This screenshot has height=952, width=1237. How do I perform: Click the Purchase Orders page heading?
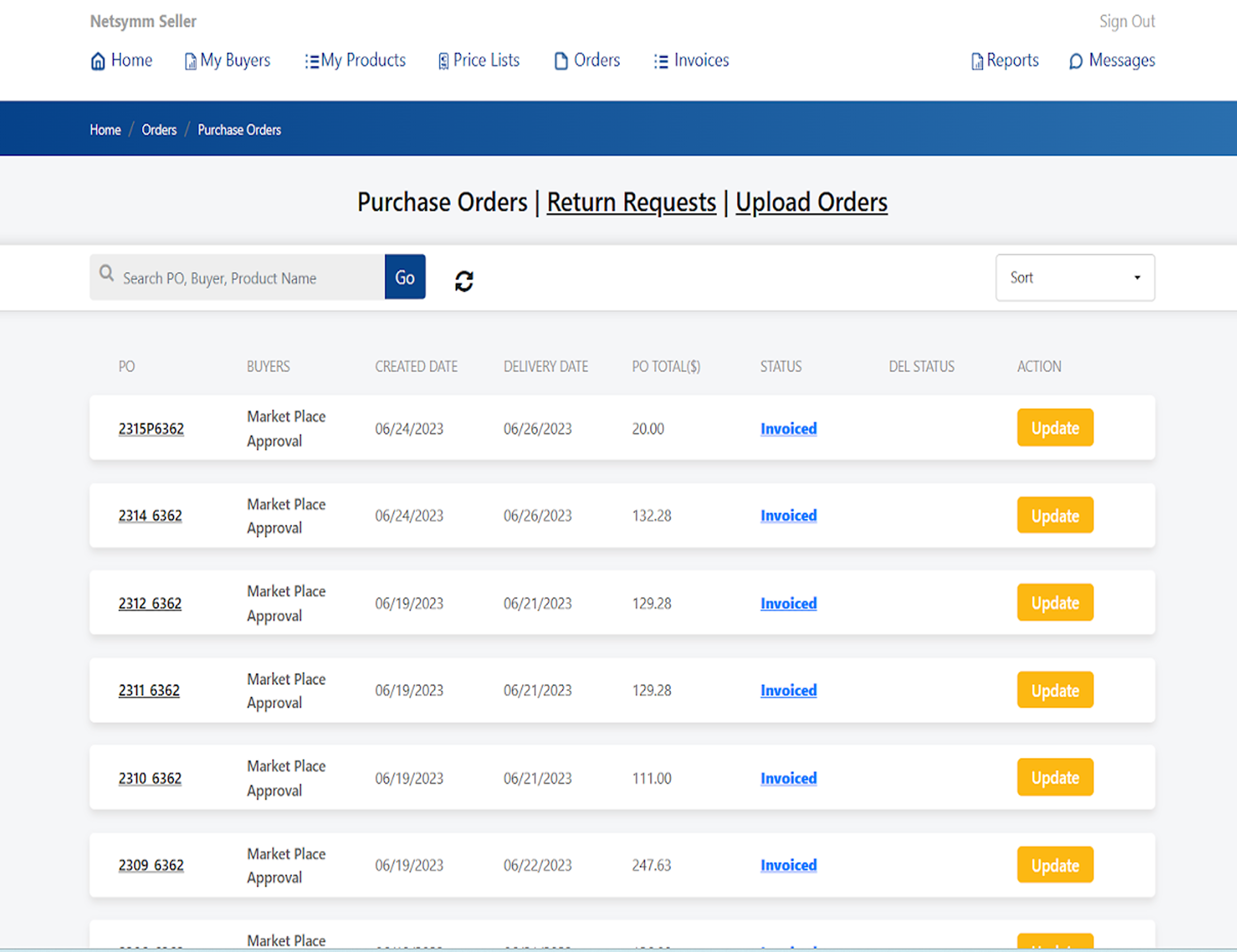pyautogui.click(x=442, y=202)
